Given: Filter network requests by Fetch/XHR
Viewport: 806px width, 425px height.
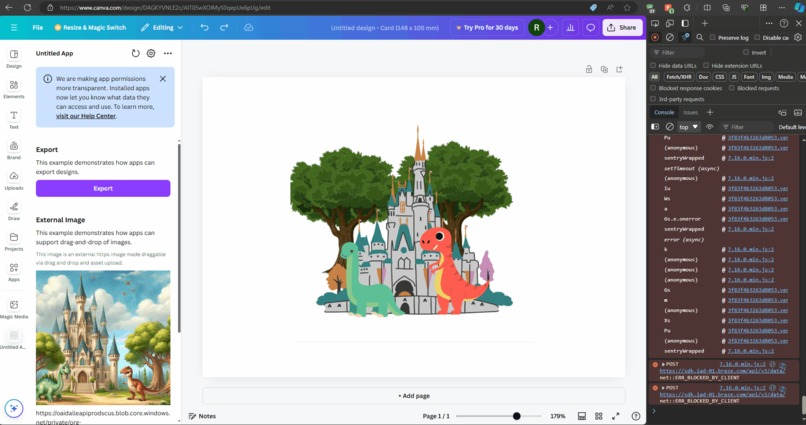Looking at the screenshot, I should click(679, 77).
